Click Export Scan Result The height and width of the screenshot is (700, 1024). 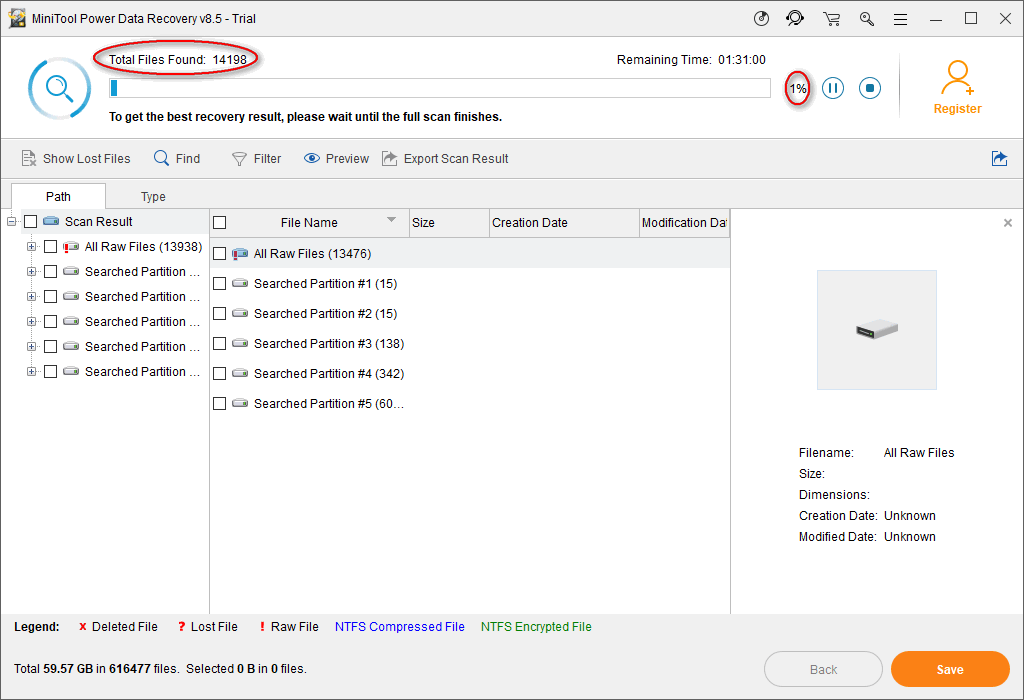(x=445, y=159)
